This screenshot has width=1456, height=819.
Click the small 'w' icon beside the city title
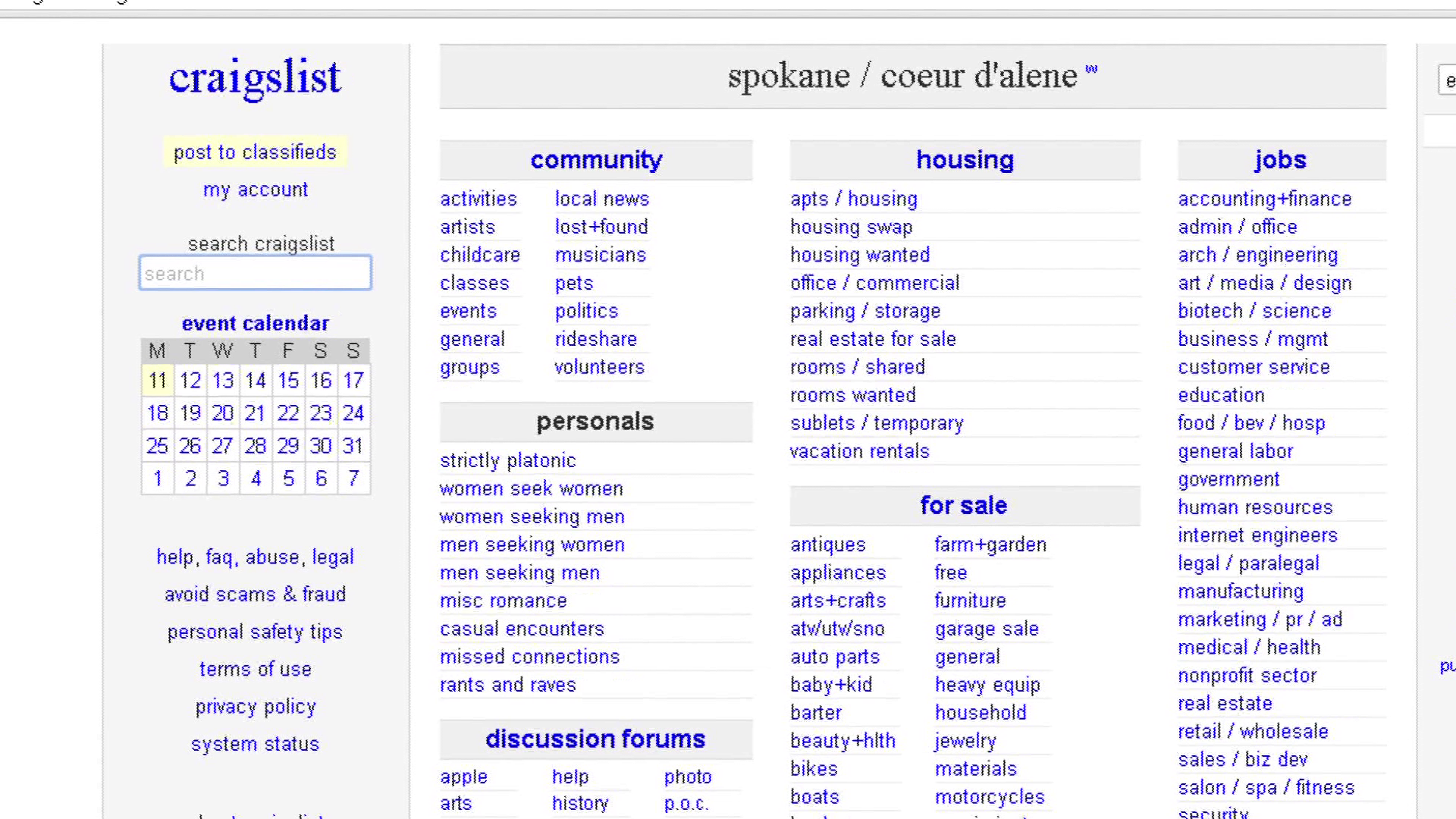pos(1091,70)
